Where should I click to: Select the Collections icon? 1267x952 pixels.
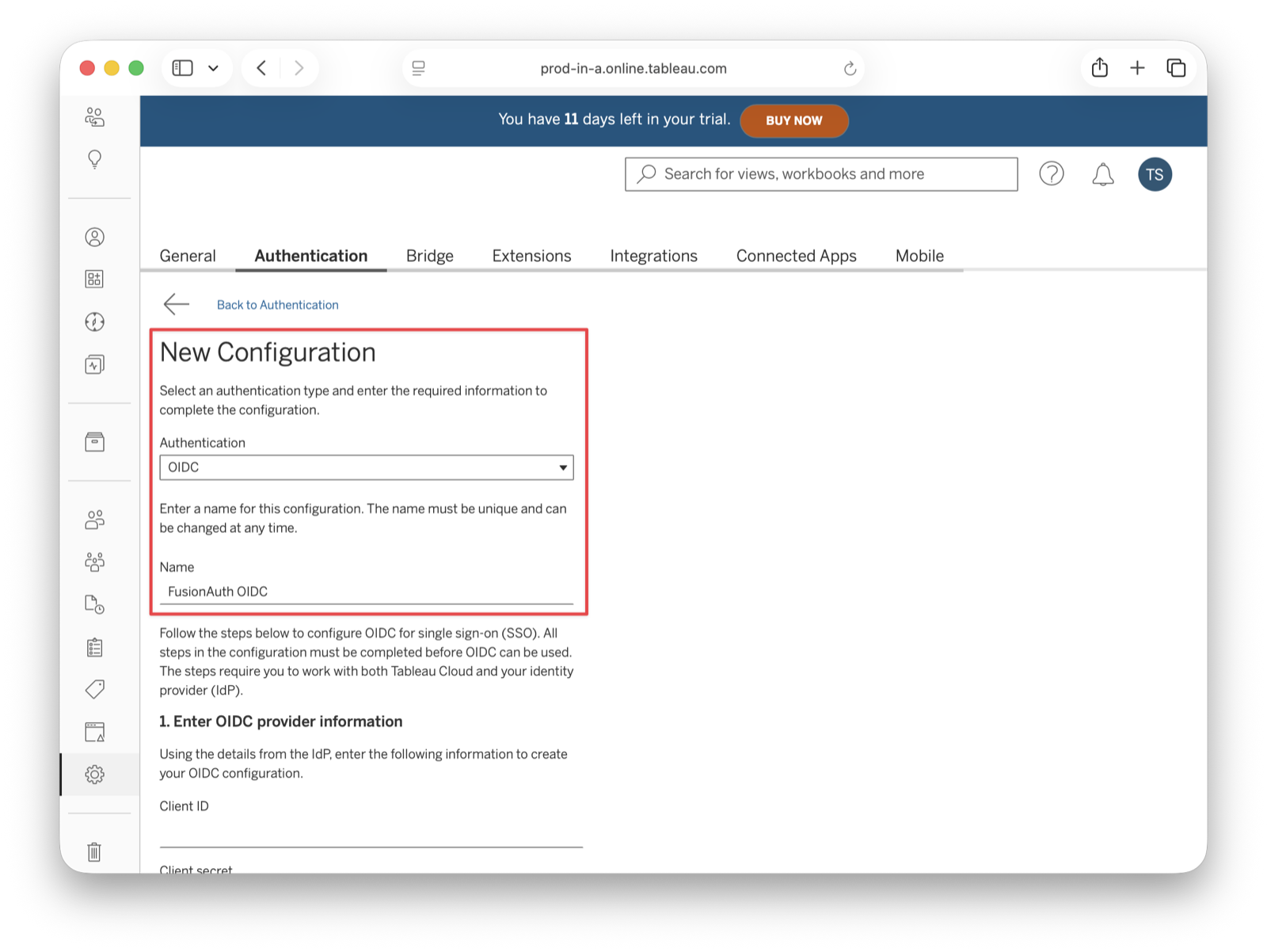click(x=95, y=278)
